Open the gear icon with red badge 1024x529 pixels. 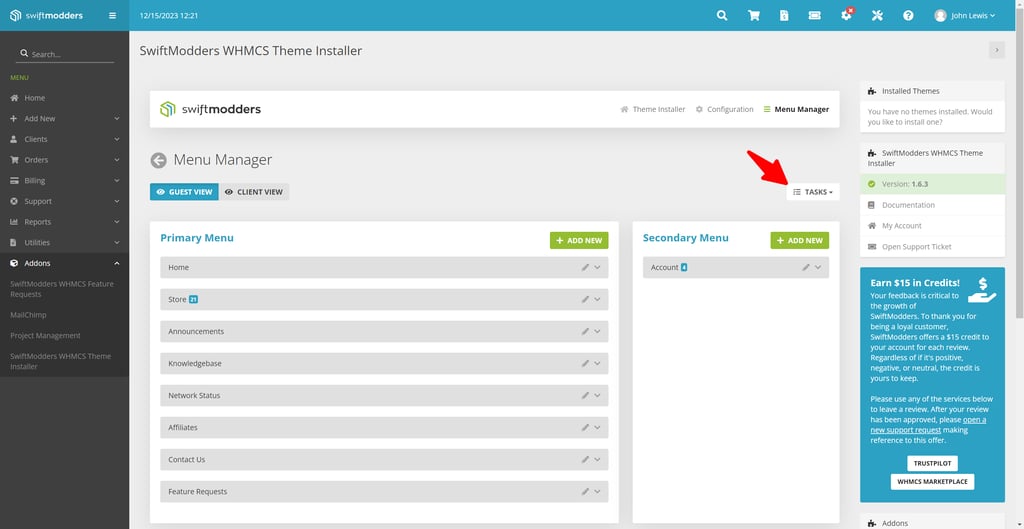tap(846, 15)
